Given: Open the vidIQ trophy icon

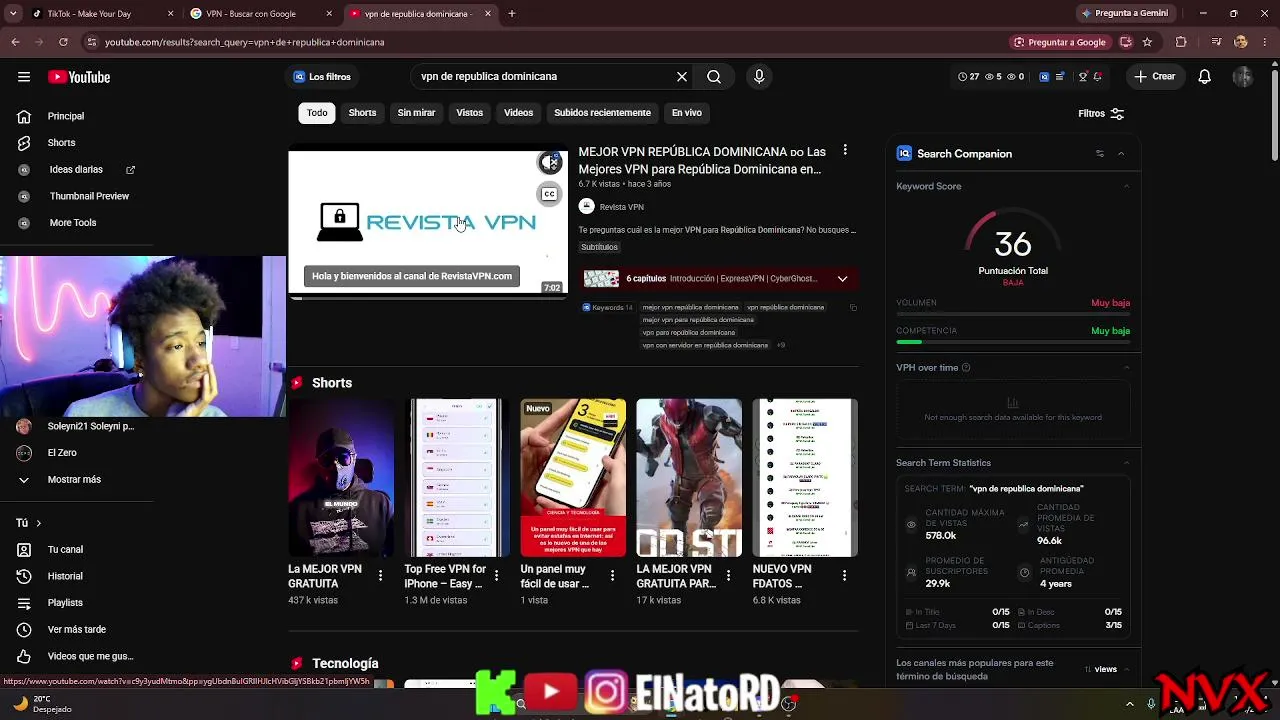Looking at the screenshot, I should (1082, 77).
